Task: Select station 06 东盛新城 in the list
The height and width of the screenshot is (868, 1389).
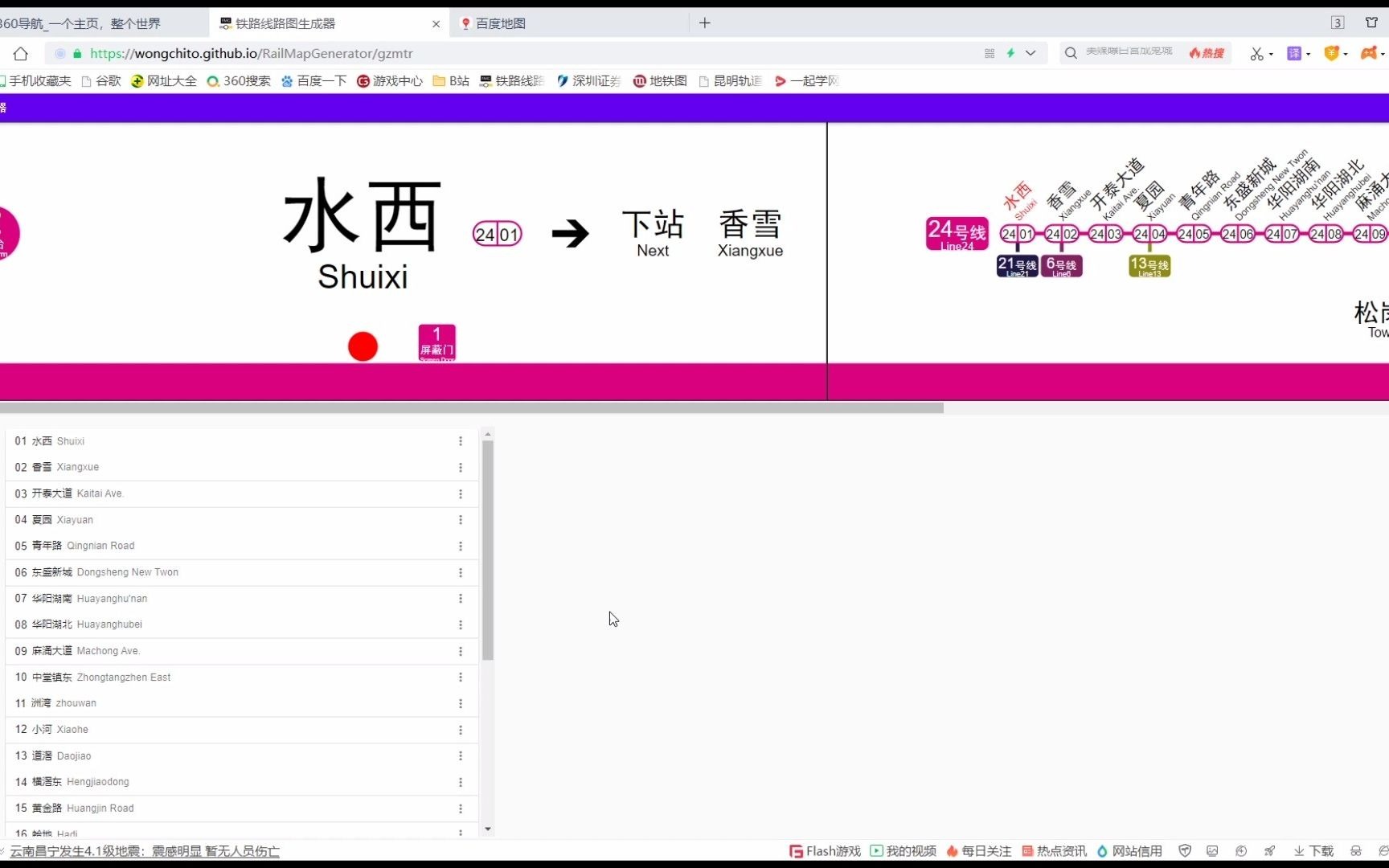Action: coord(242,572)
